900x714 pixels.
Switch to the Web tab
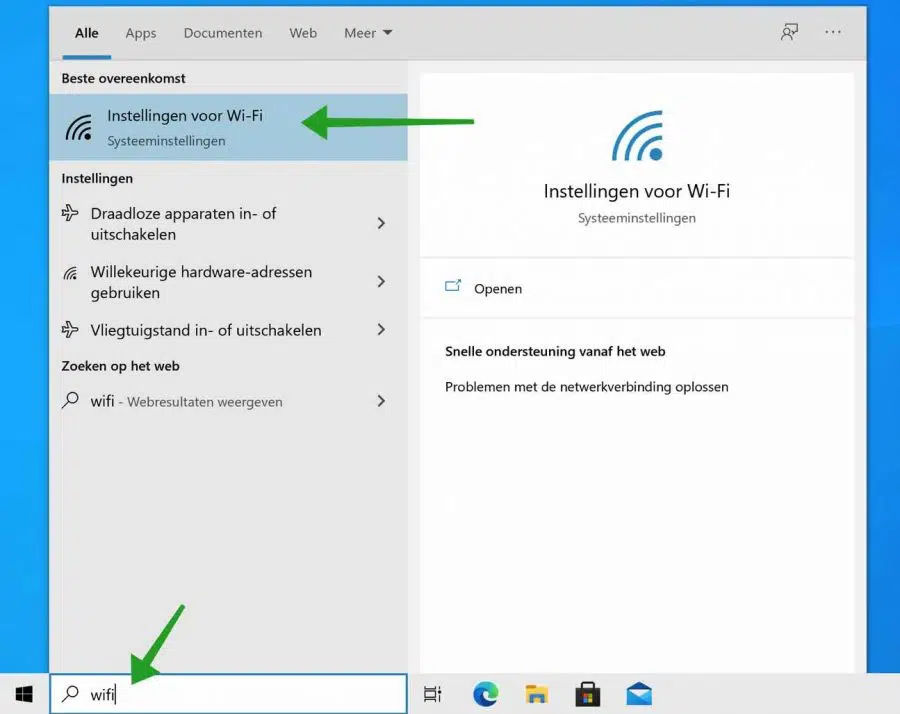[303, 33]
